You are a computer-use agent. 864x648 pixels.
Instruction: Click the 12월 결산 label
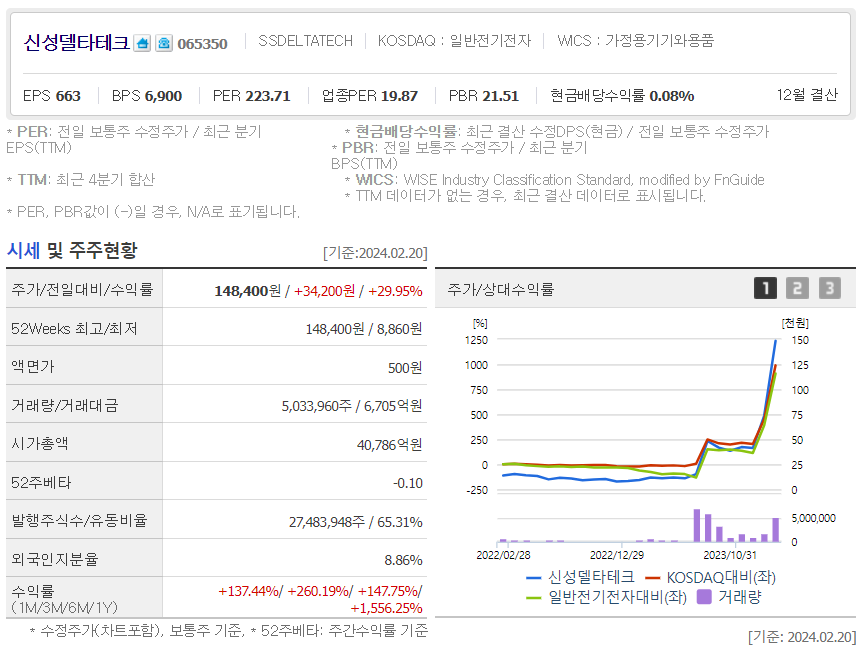click(x=807, y=95)
